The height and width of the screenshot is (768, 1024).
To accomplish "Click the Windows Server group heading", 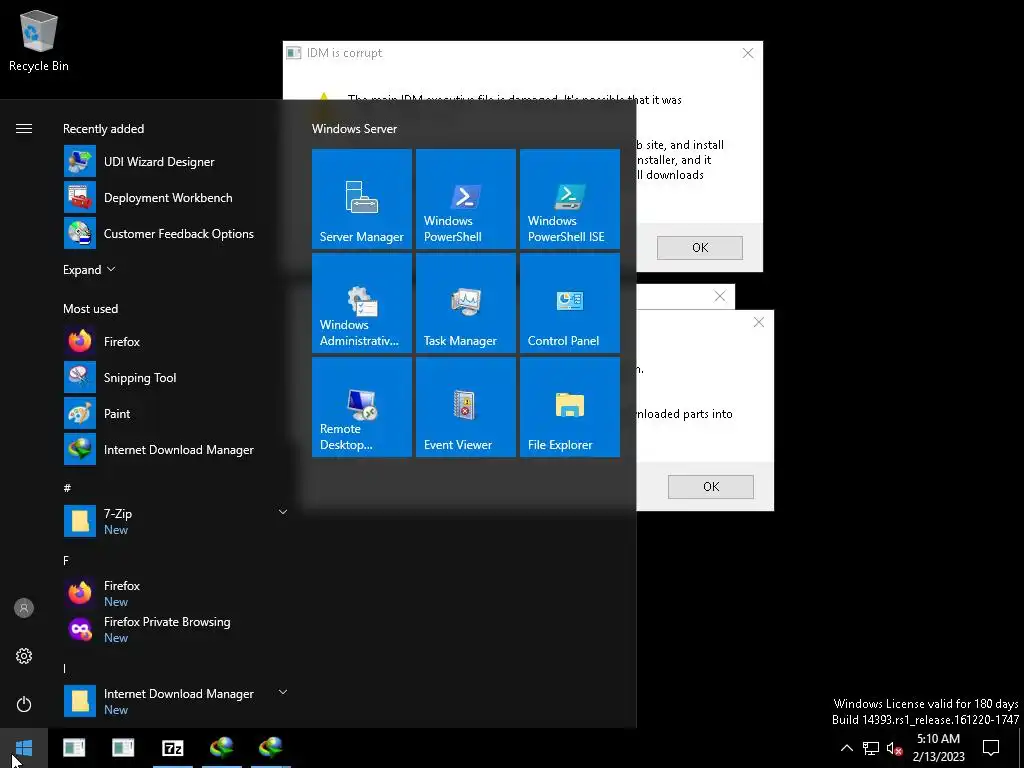I will (354, 129).
